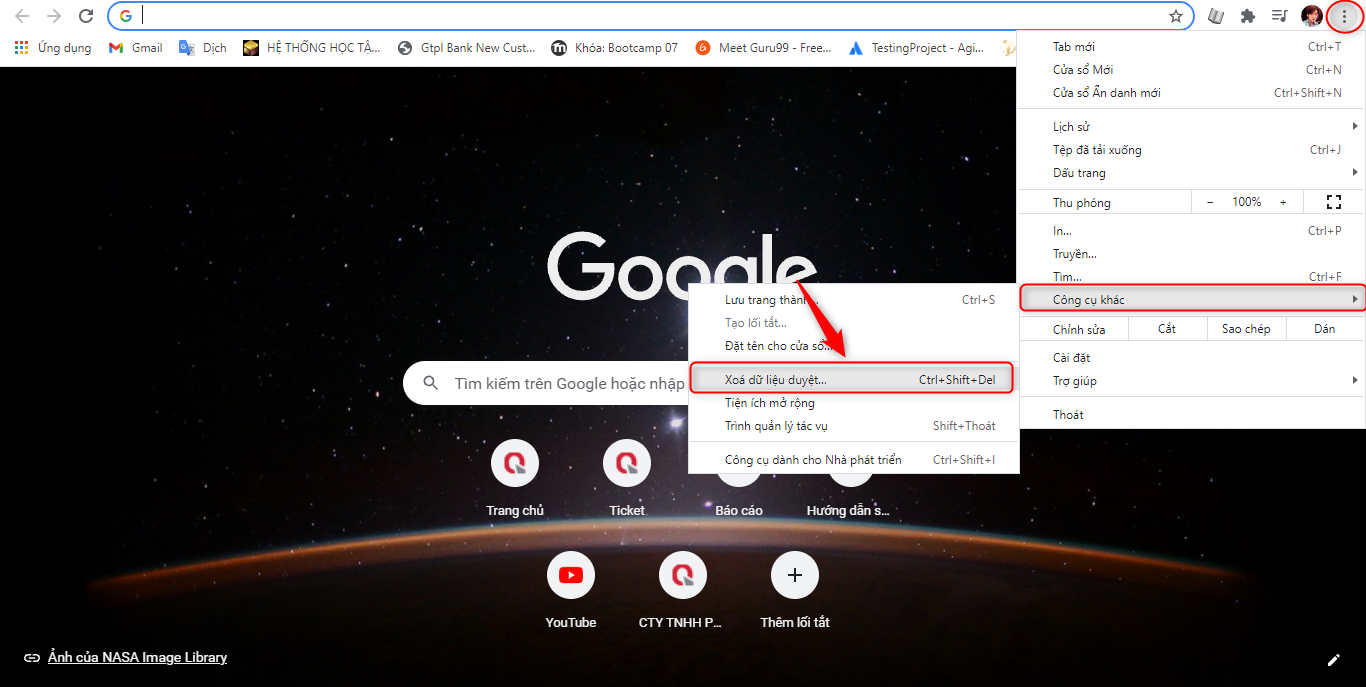
Task: Open the HỆ THỐNG HỌC TẬ... bookmark
Action: (x=312, y=47)
